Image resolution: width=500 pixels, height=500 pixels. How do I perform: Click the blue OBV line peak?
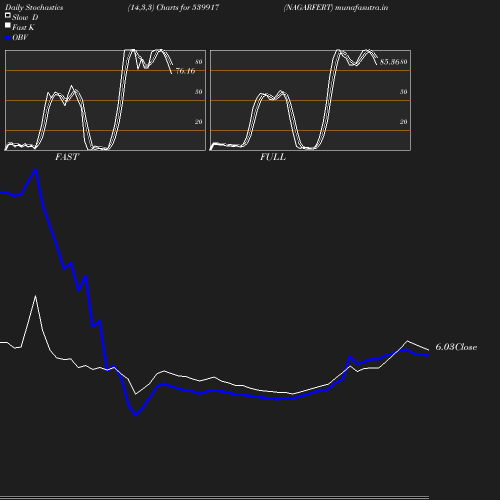click(36, 170)
